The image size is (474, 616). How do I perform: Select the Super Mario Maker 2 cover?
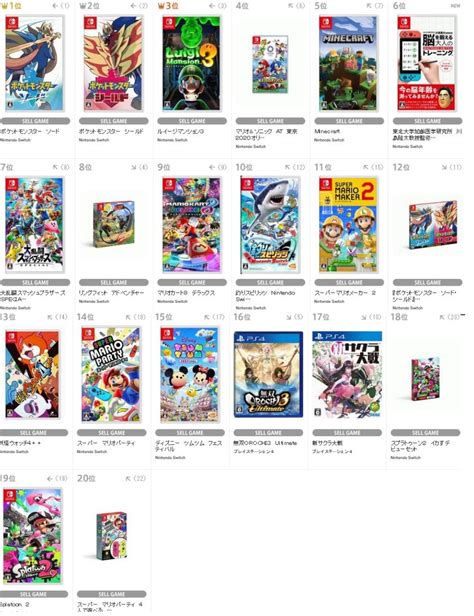coord(349,225)
